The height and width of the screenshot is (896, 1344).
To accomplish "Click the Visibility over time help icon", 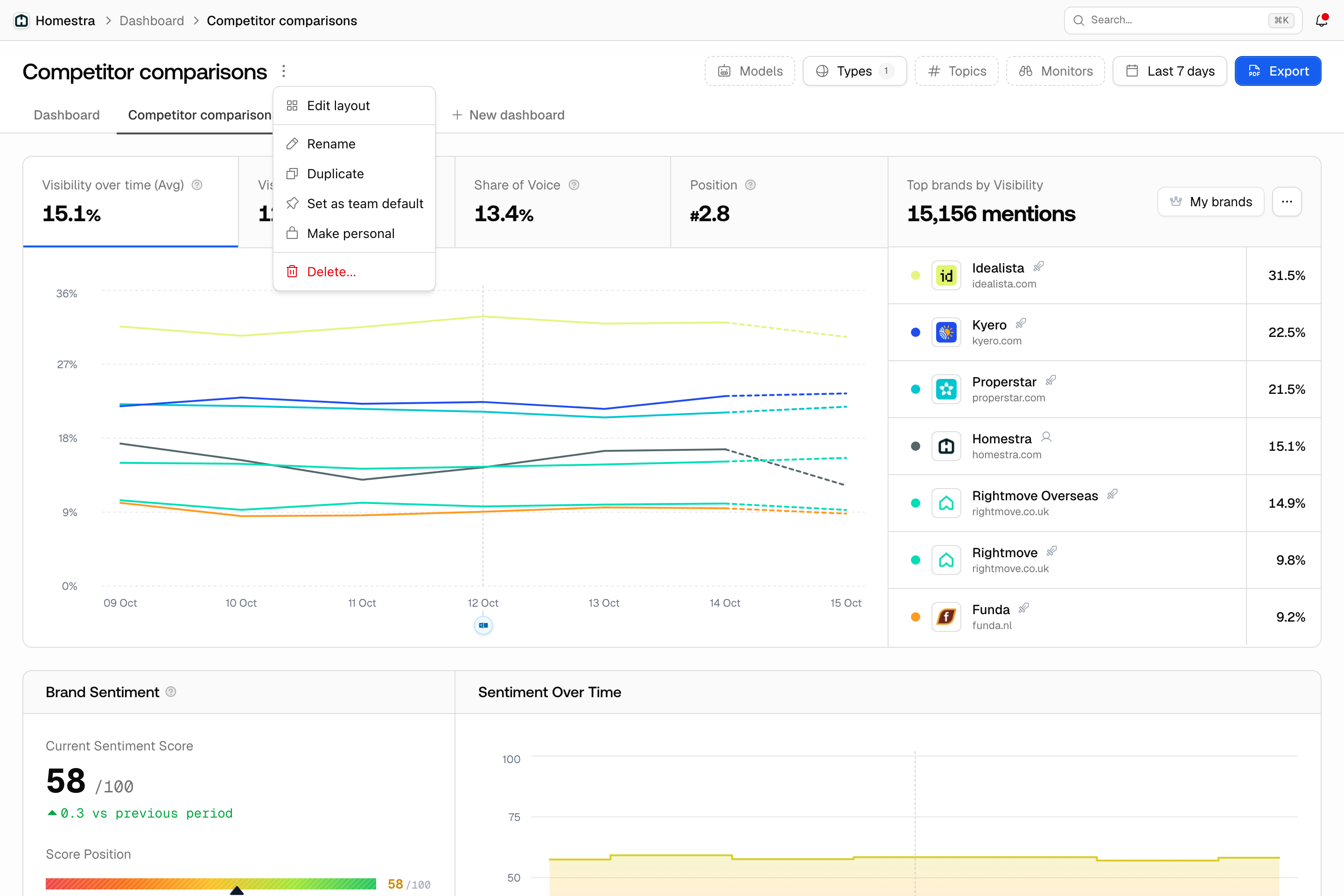I will point(197,185).
